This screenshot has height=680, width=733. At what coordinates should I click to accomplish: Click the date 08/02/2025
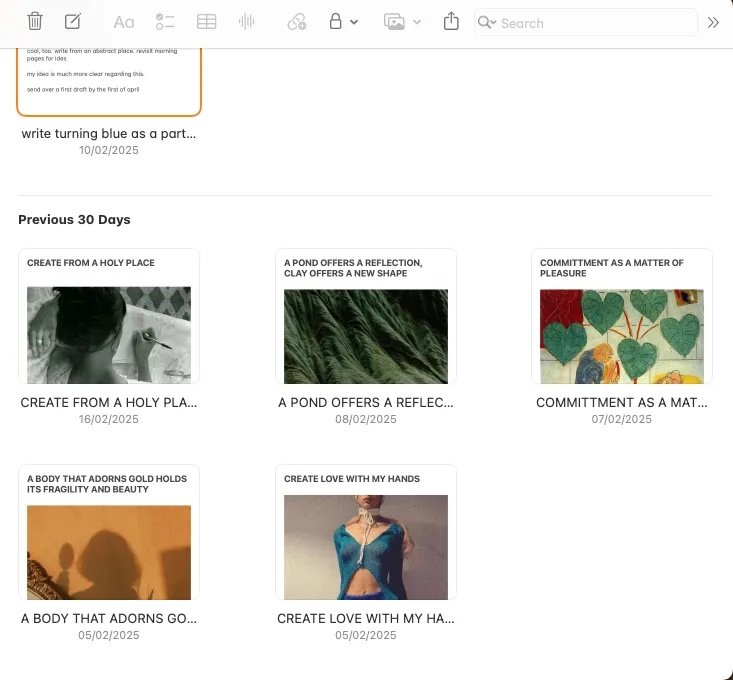pos(366,419)
